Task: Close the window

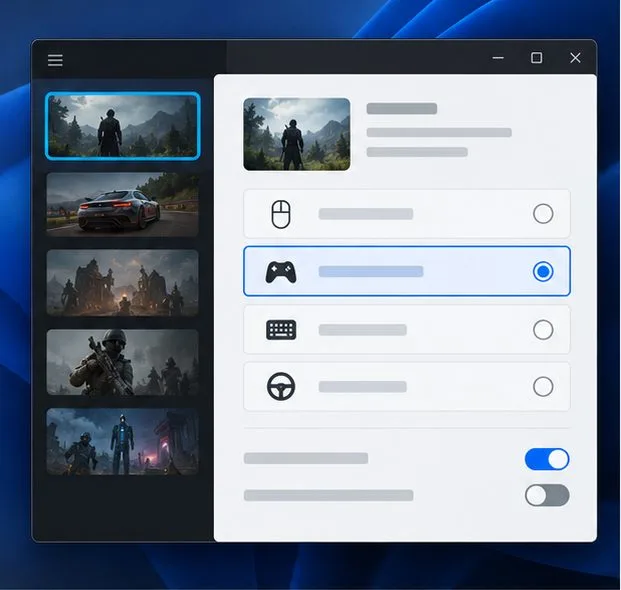Action: (575, 58)
